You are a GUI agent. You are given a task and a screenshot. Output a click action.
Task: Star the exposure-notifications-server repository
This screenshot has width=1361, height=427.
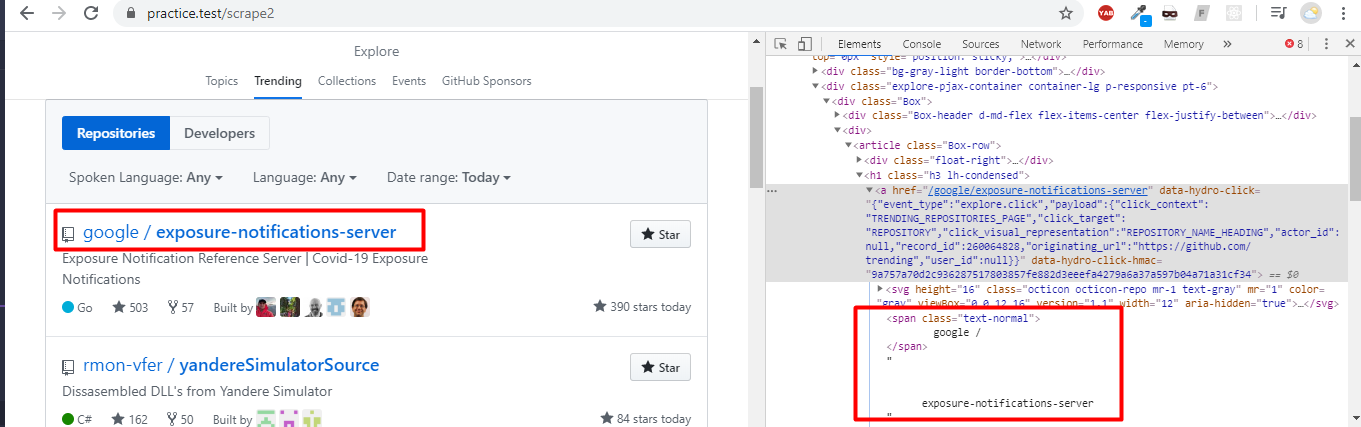660,235
